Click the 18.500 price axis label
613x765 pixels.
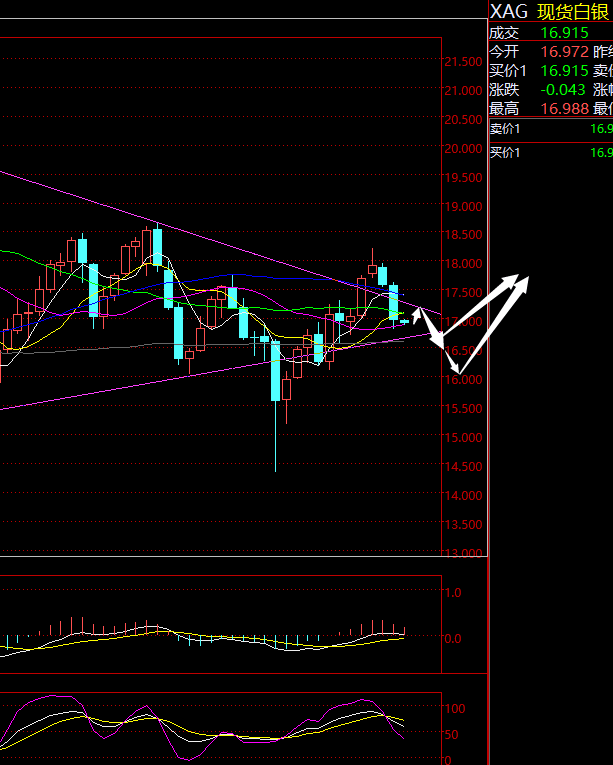tap(463, 235)
